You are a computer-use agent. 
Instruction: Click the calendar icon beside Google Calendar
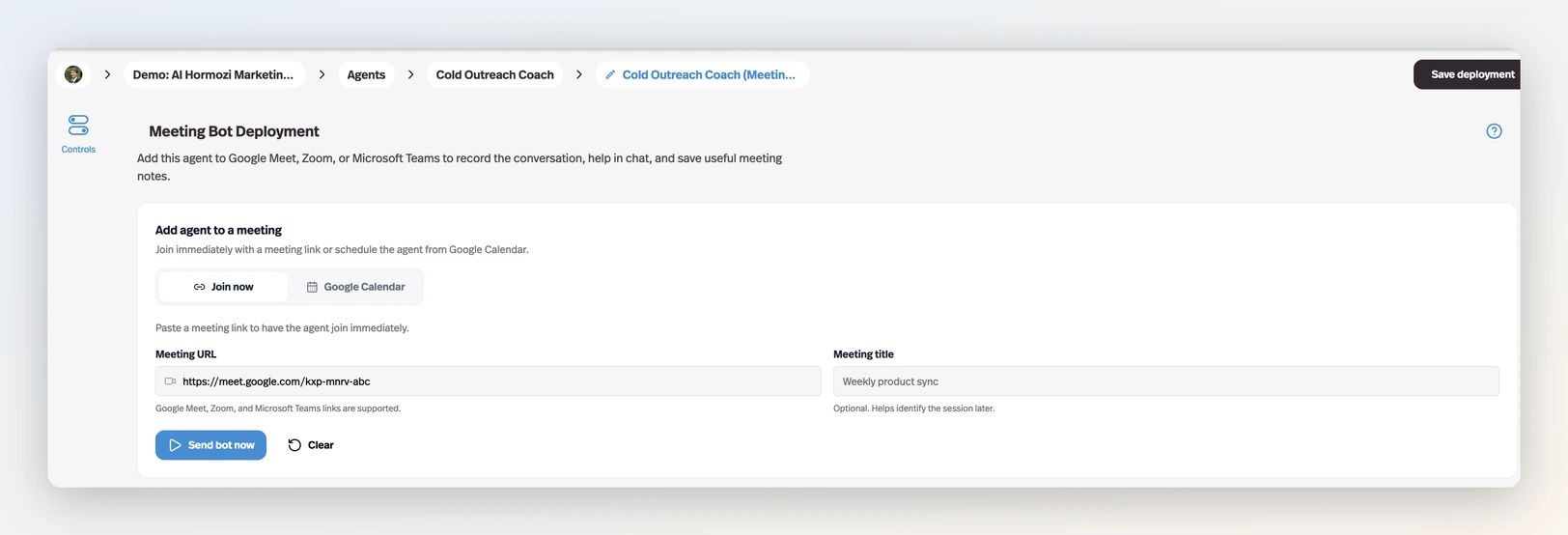click(x=312, y=287)
